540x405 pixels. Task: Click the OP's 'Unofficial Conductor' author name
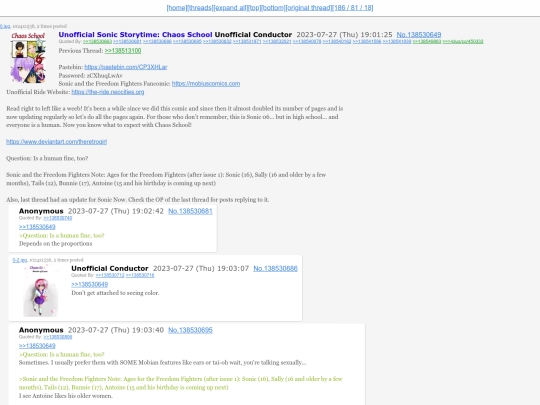coord(253,34)
